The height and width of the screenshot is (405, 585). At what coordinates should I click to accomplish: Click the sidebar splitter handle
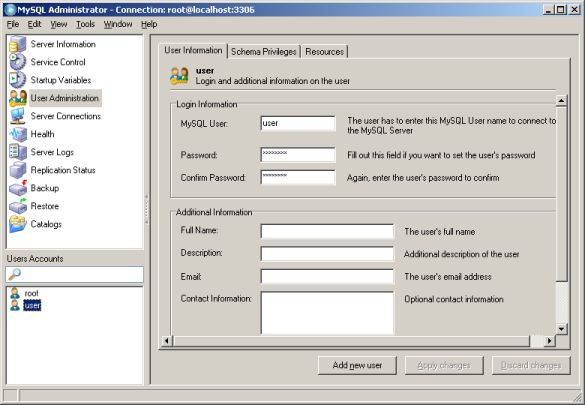point(147,209)
